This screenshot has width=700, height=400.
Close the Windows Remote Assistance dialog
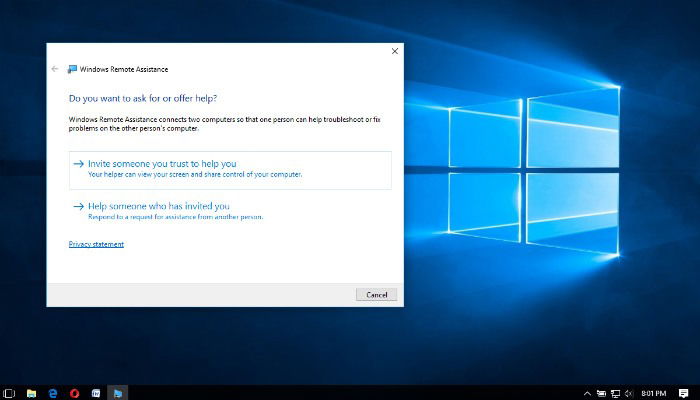click(395, 51)
